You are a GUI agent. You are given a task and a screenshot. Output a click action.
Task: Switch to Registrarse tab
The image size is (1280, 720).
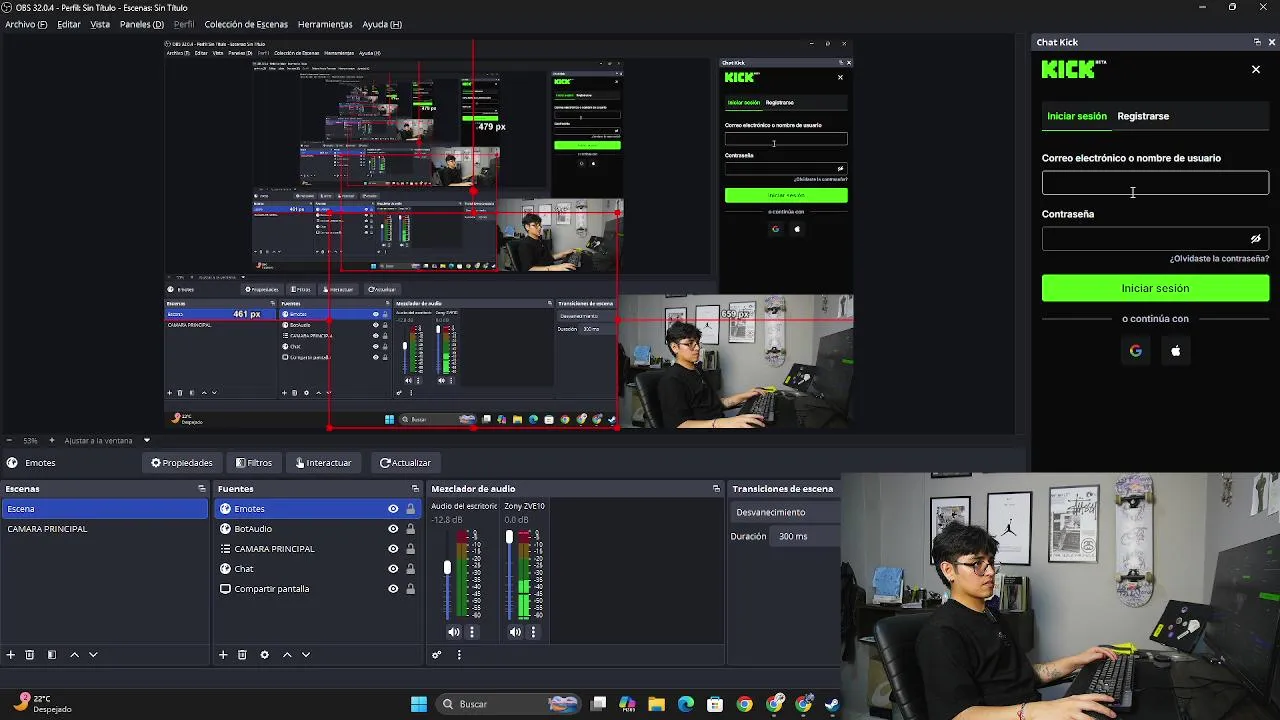pyautogui.click(x=1143, y=116)
